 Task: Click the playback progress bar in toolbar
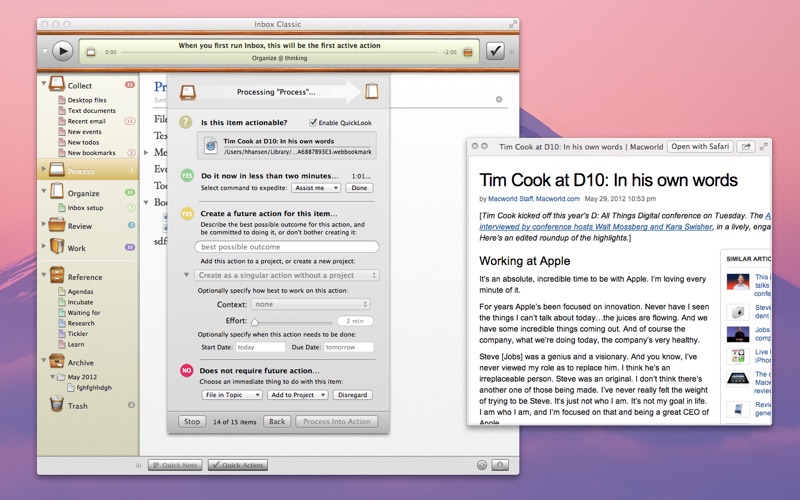[x=279, y=52]
